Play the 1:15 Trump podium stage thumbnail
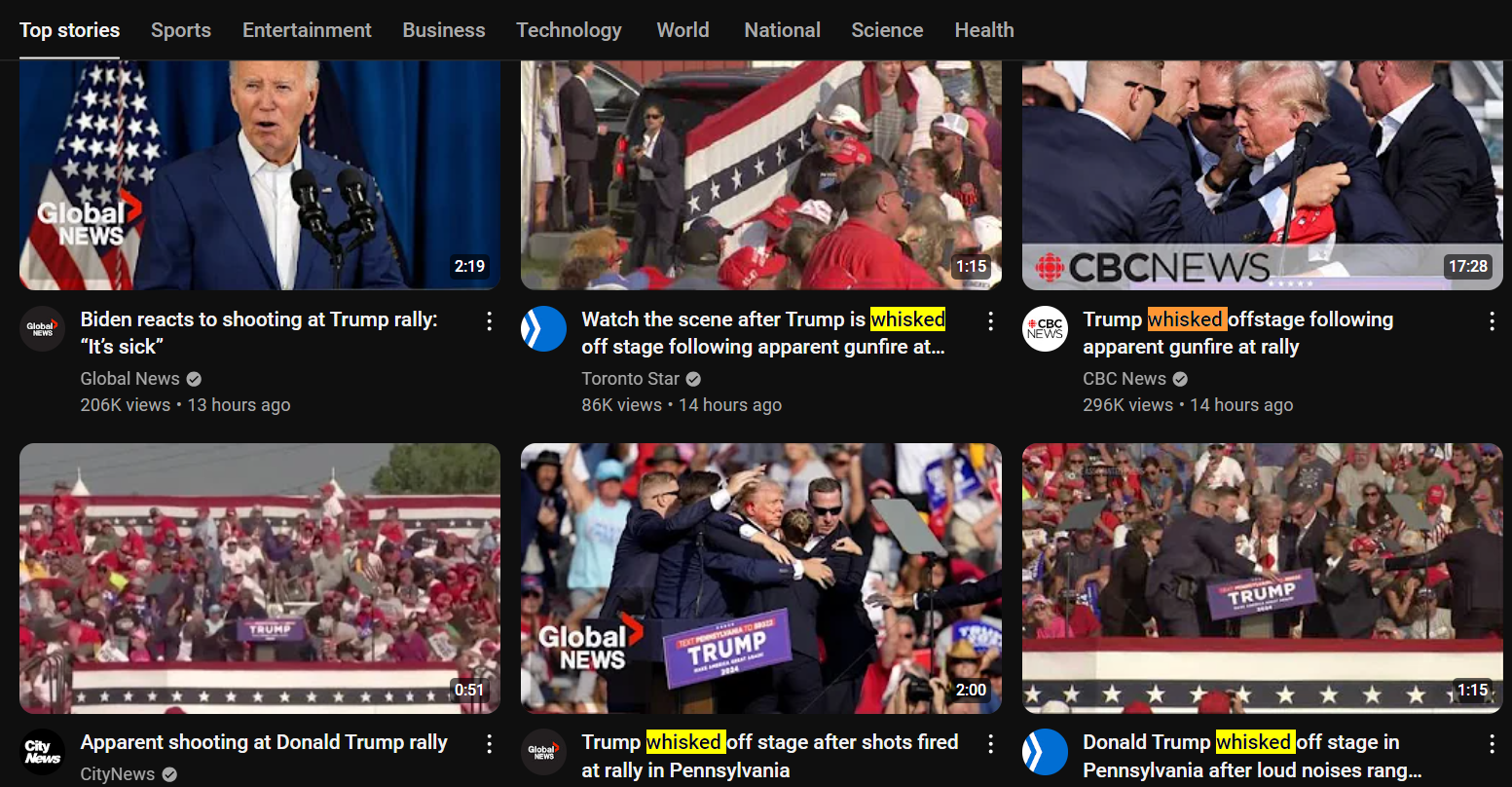The width and height of the screenshot is (1512, 787). [1263, 579]
